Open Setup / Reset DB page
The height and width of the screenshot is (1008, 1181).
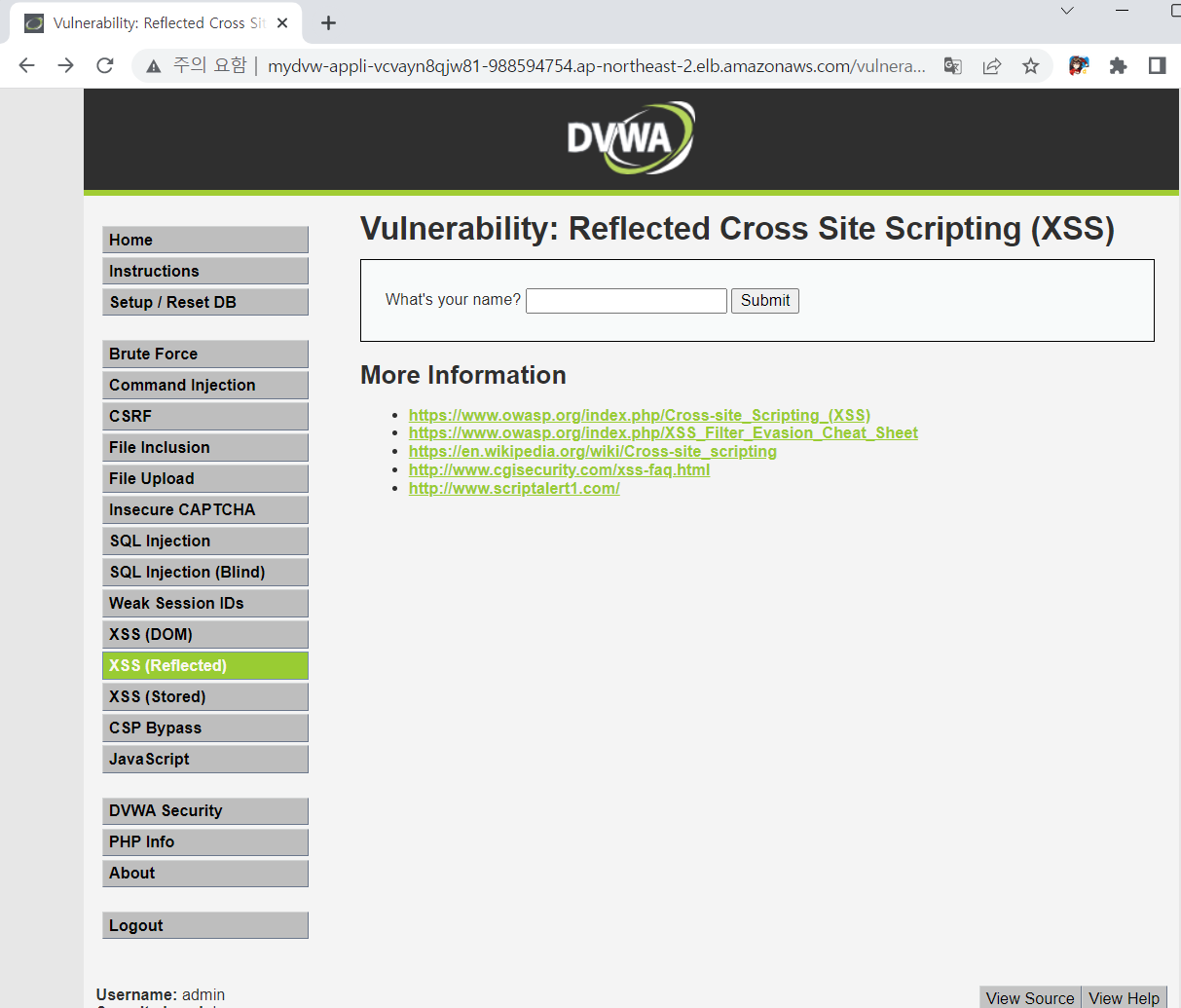point(205,302)
